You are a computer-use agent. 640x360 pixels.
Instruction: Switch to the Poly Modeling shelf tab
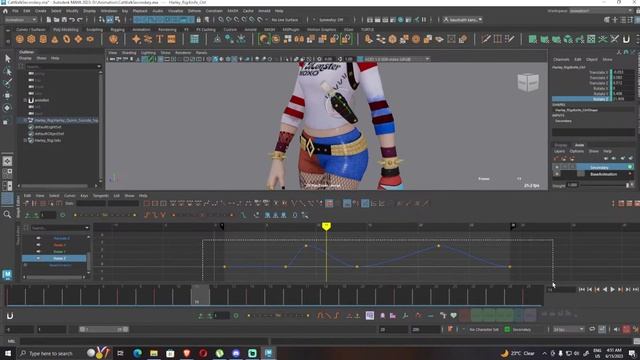(x=66, y=30)
